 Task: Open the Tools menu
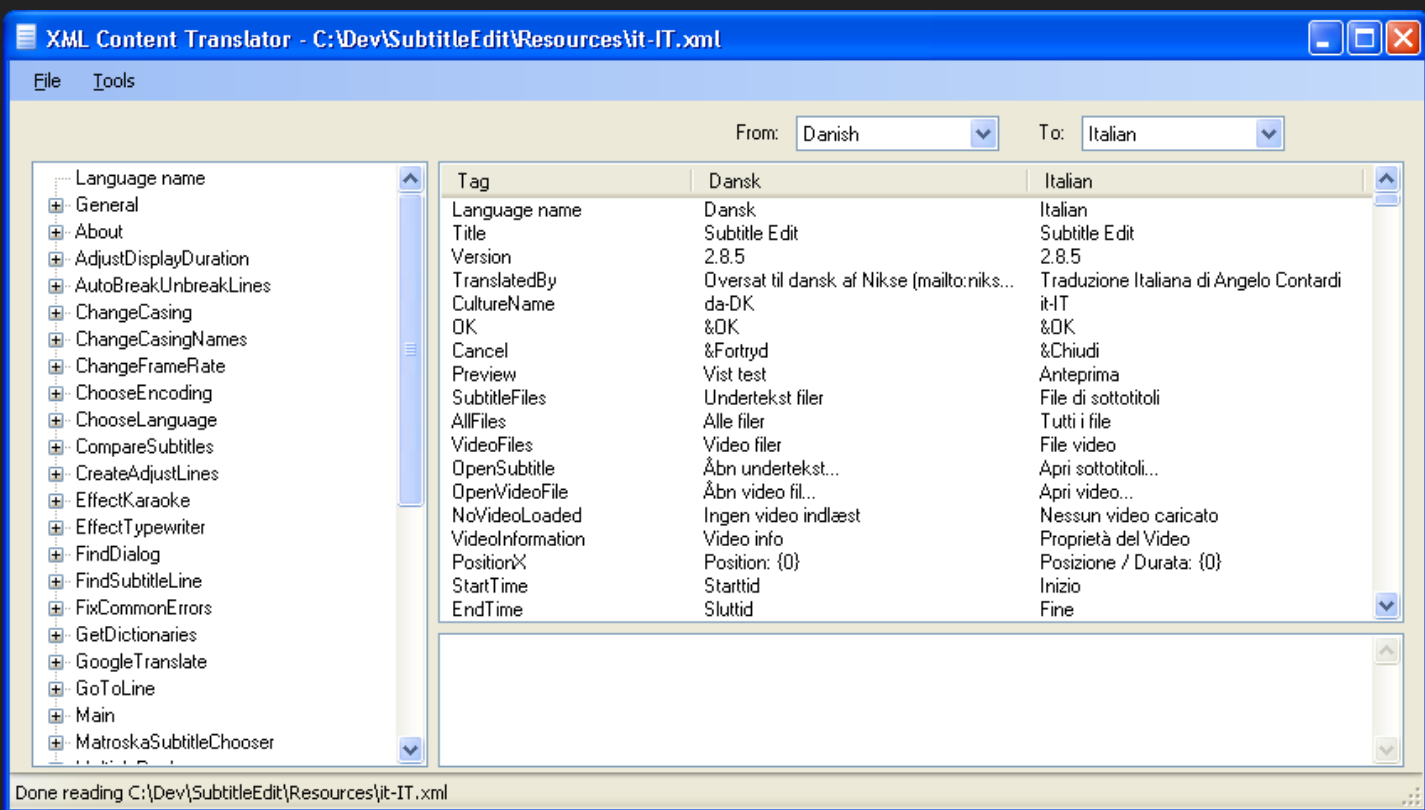pos(112,80)
